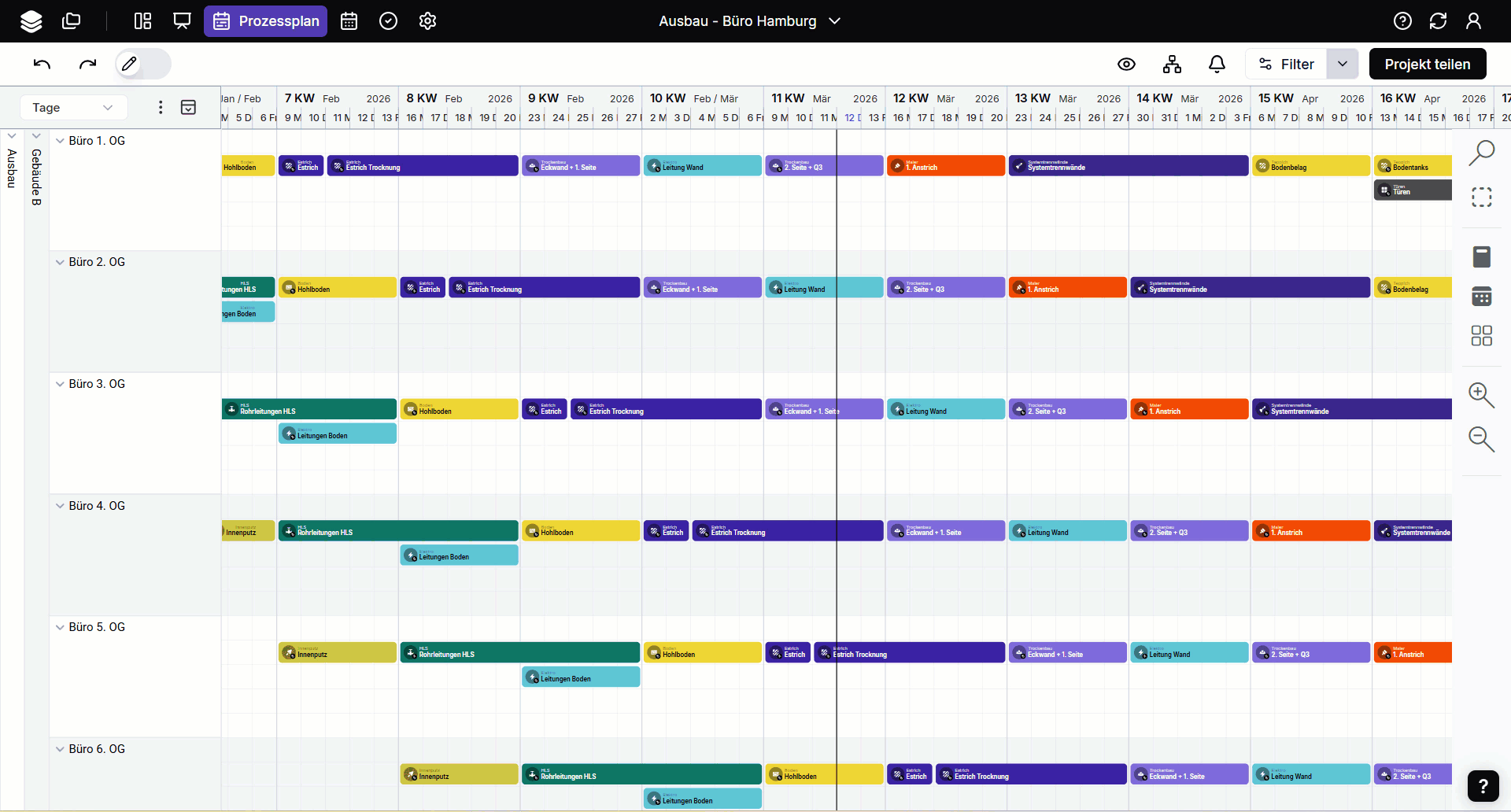
Task: Open the tasks checkmark circle icon
Action: point(388,21)
